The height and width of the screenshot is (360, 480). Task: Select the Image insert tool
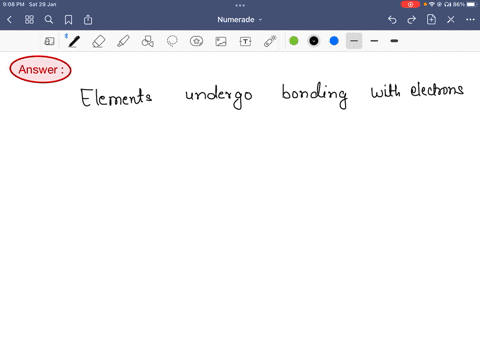coord(221,41)
